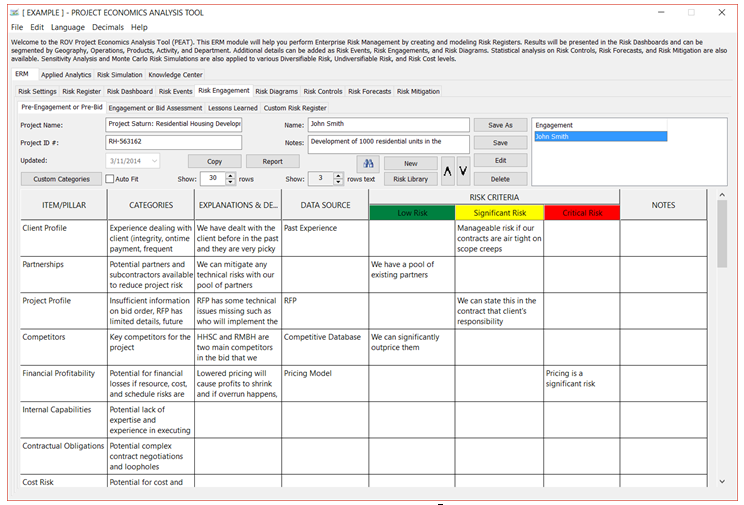Click the Contractual Obligations row label
The width and height of the screenshot is (744, 505).
click(63, 446)
